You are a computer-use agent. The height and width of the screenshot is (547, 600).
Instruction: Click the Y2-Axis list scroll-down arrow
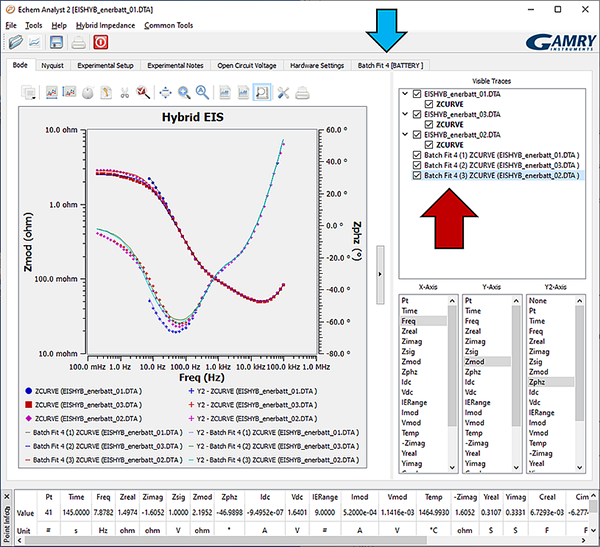580,467
